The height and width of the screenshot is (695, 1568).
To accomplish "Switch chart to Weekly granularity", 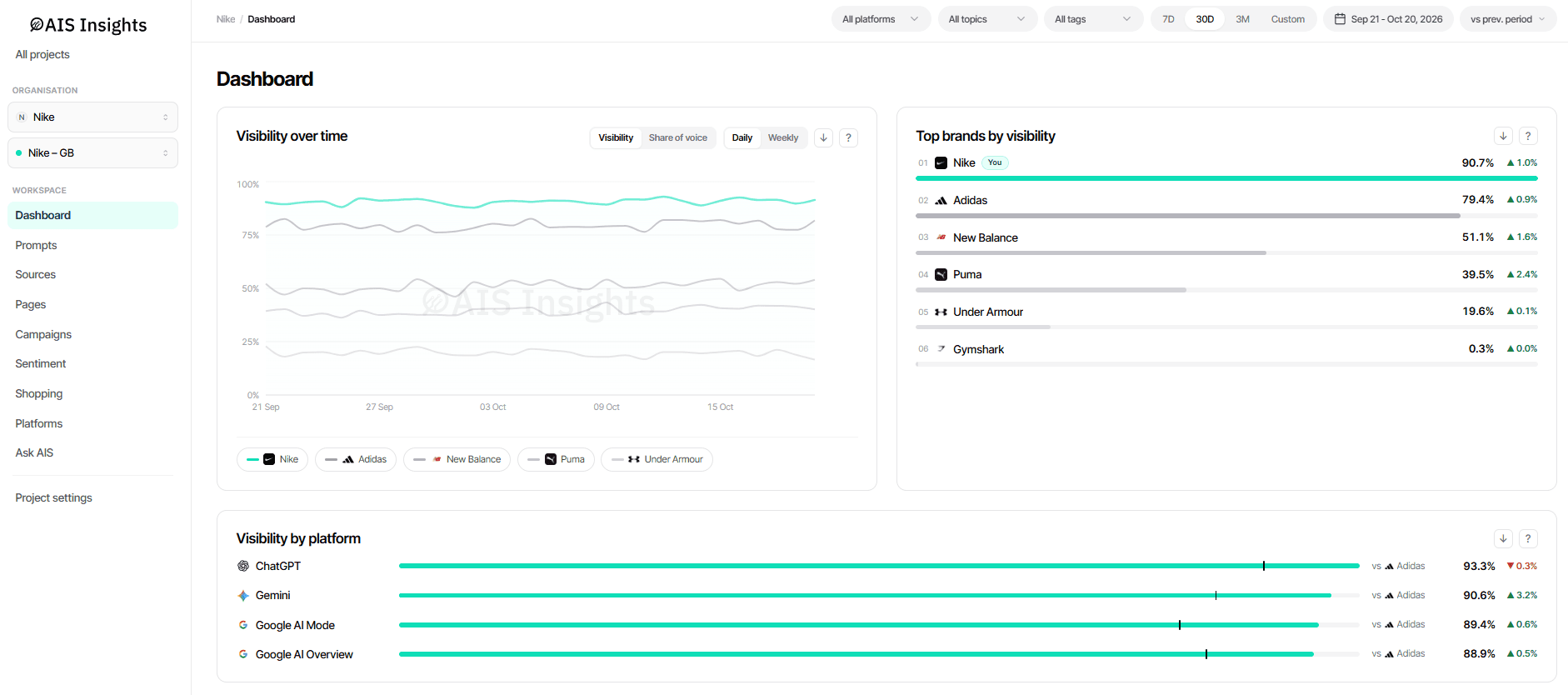I will pos(783,138).
